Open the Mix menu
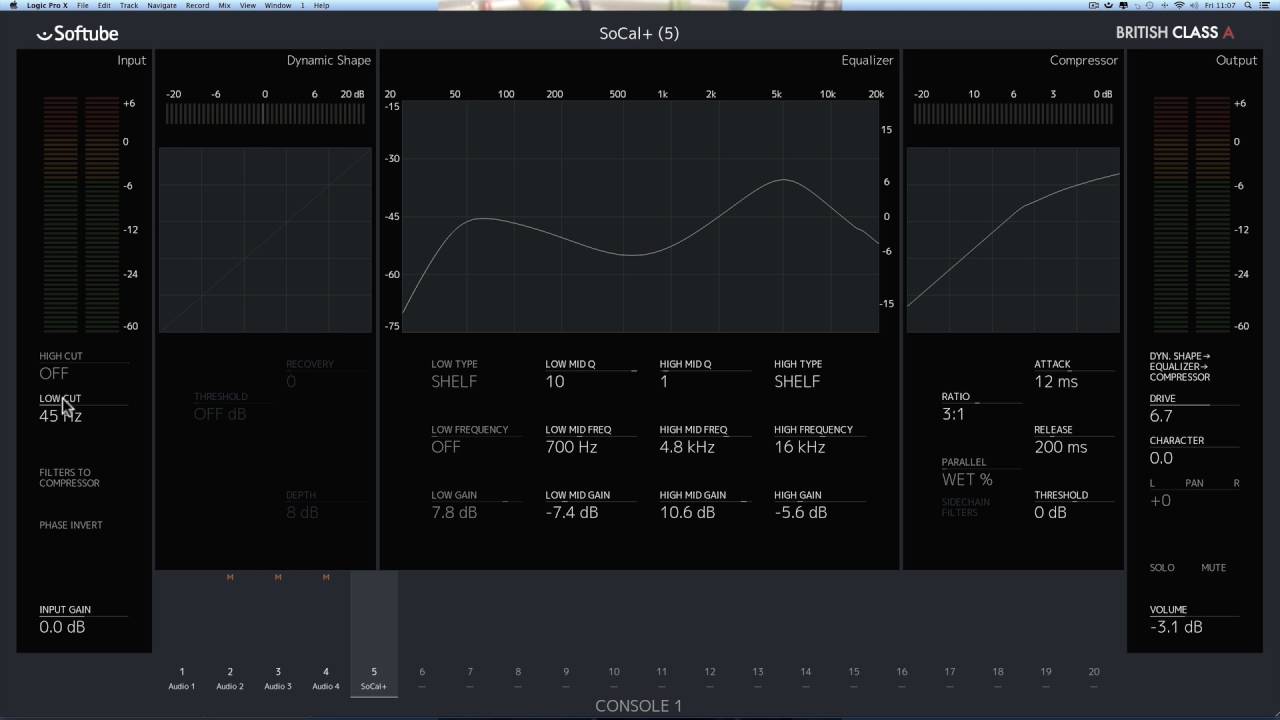Viewport: 1280px width, 720px height. (x=224, y=5)
